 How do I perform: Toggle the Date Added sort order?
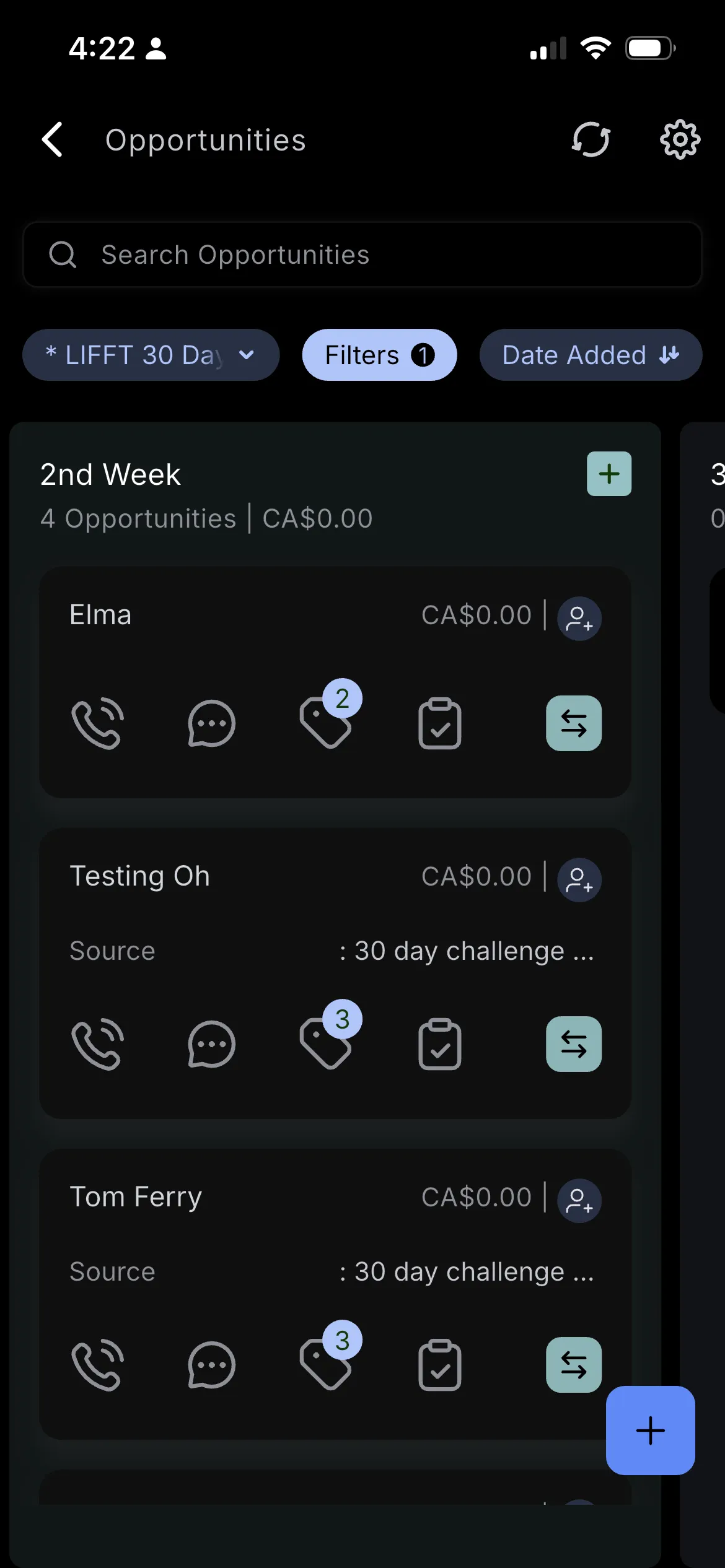coord(590,355)
